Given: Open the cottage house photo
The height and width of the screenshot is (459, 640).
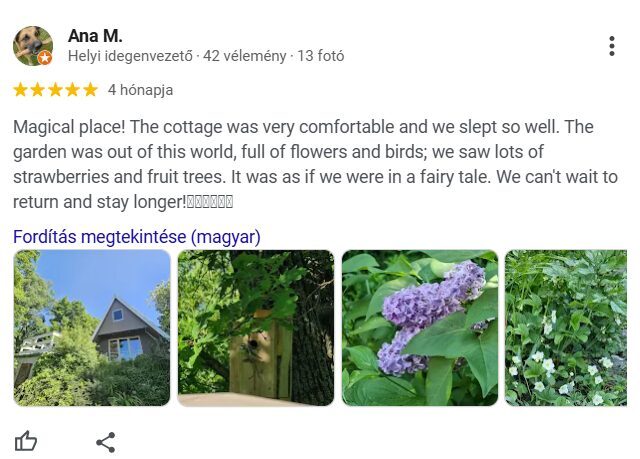Looking at the screenshot, I should tap(92, 328).
